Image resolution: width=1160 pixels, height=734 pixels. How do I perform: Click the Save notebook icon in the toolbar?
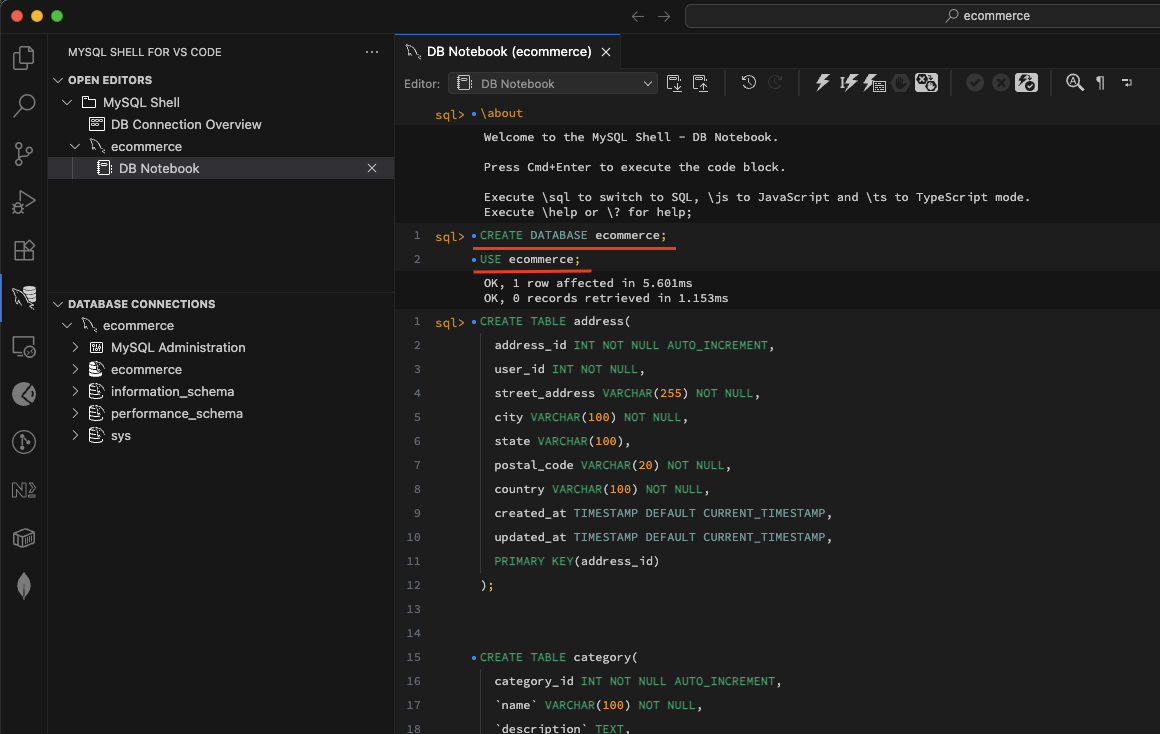[x=674, y=83]
